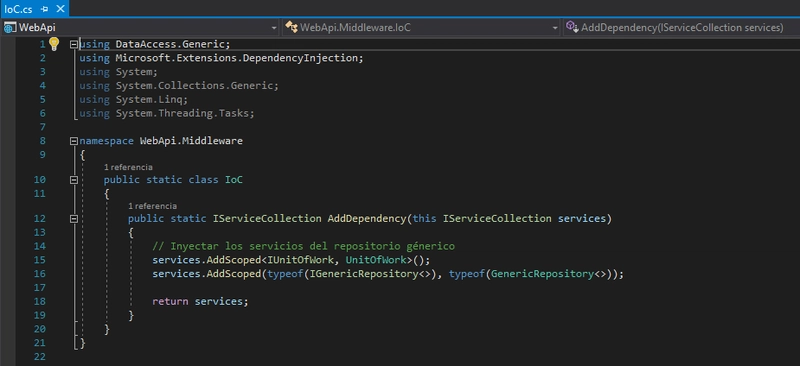The image size is (800, 366).
Task: Open '1 referencia' link above class IoC
Action: point(128,167)
